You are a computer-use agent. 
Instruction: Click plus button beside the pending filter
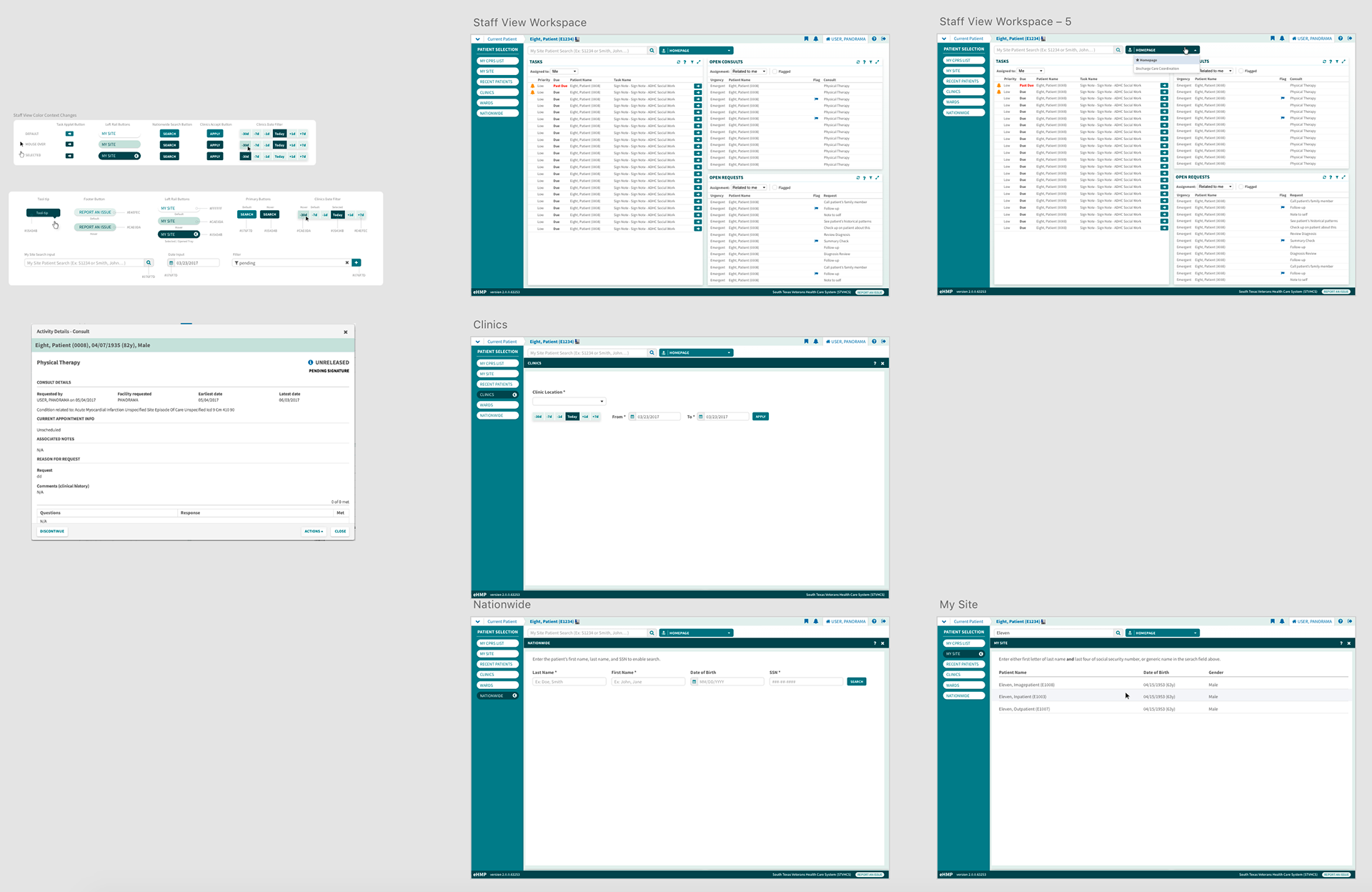tap(356, 263)
